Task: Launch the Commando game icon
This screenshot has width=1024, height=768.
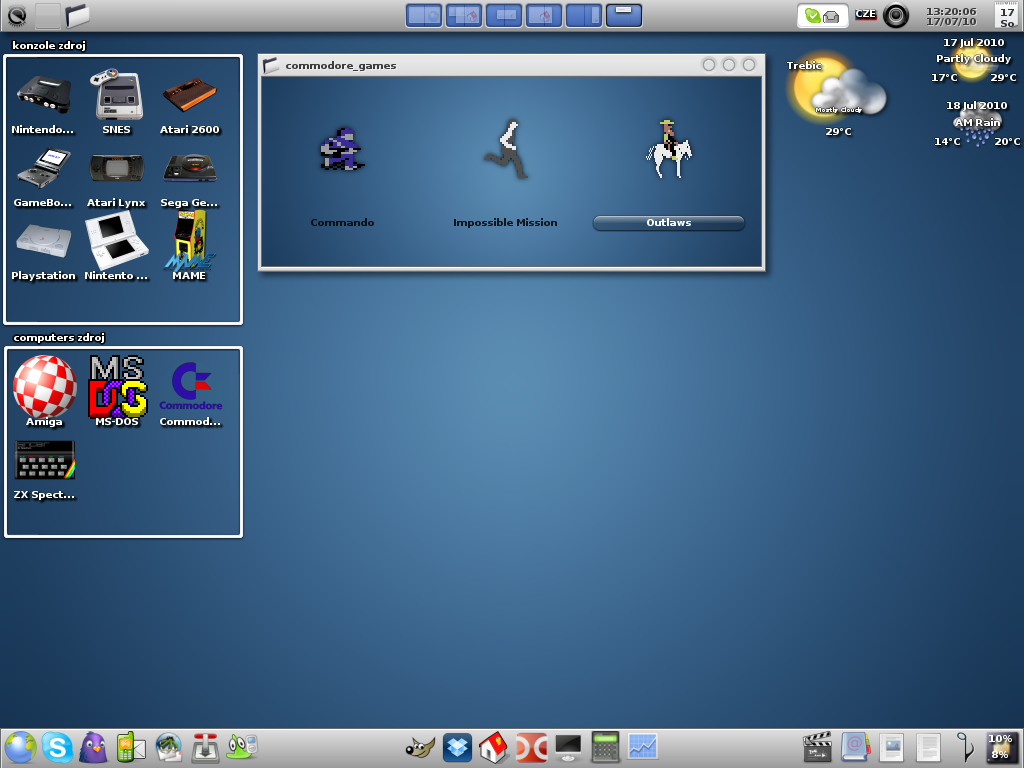Action: pyautogui.click(x=342, y=150)
